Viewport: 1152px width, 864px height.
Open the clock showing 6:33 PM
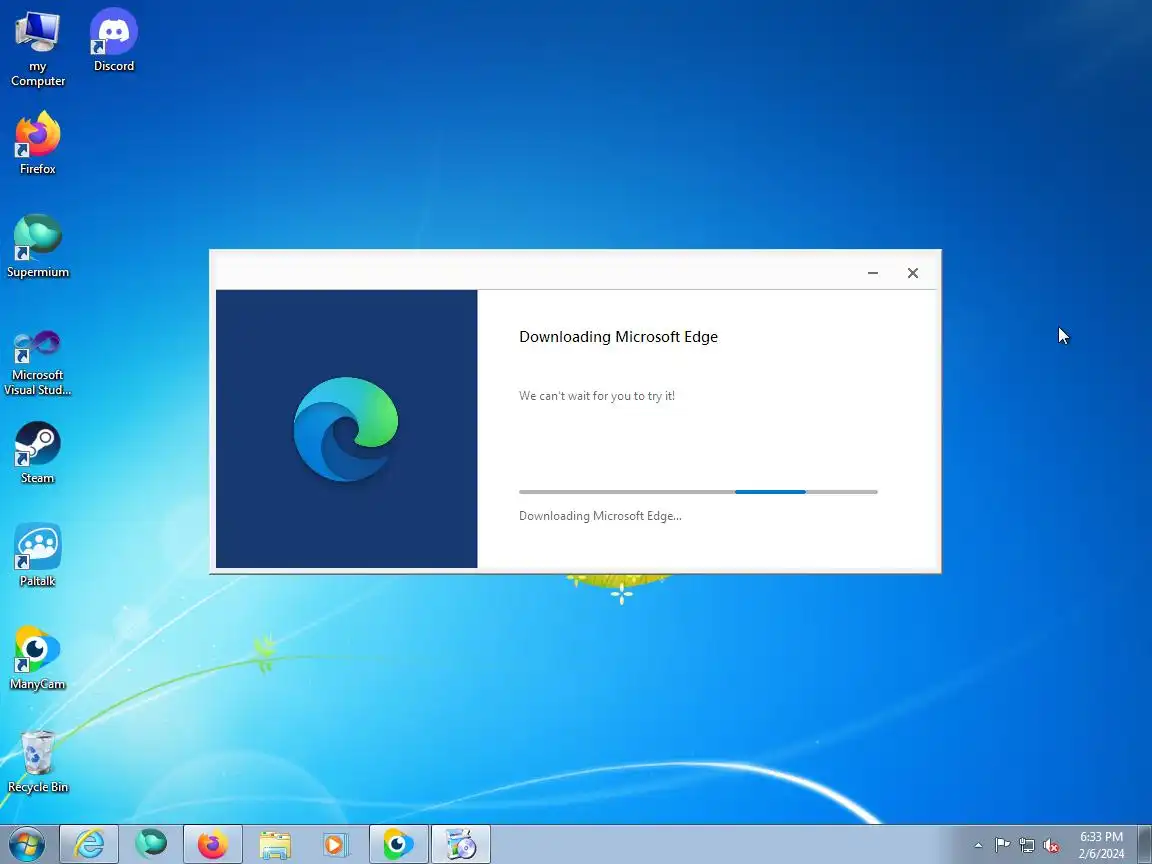(1101, 845)
